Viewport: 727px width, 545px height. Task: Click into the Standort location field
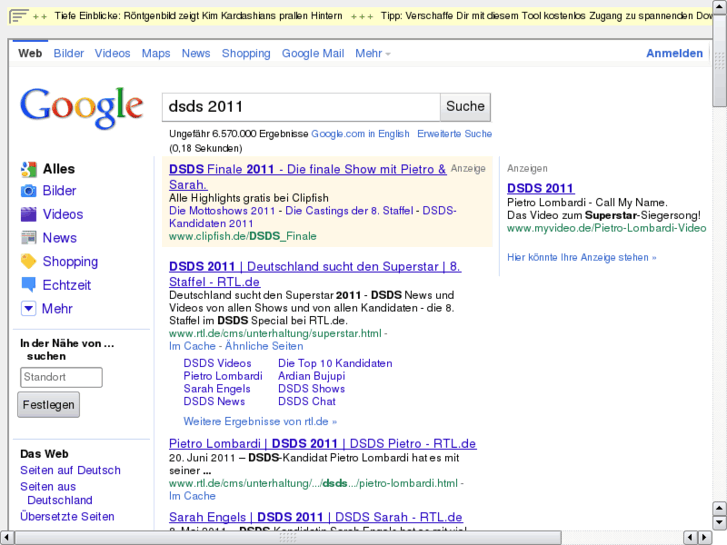[x=61, y=377]
